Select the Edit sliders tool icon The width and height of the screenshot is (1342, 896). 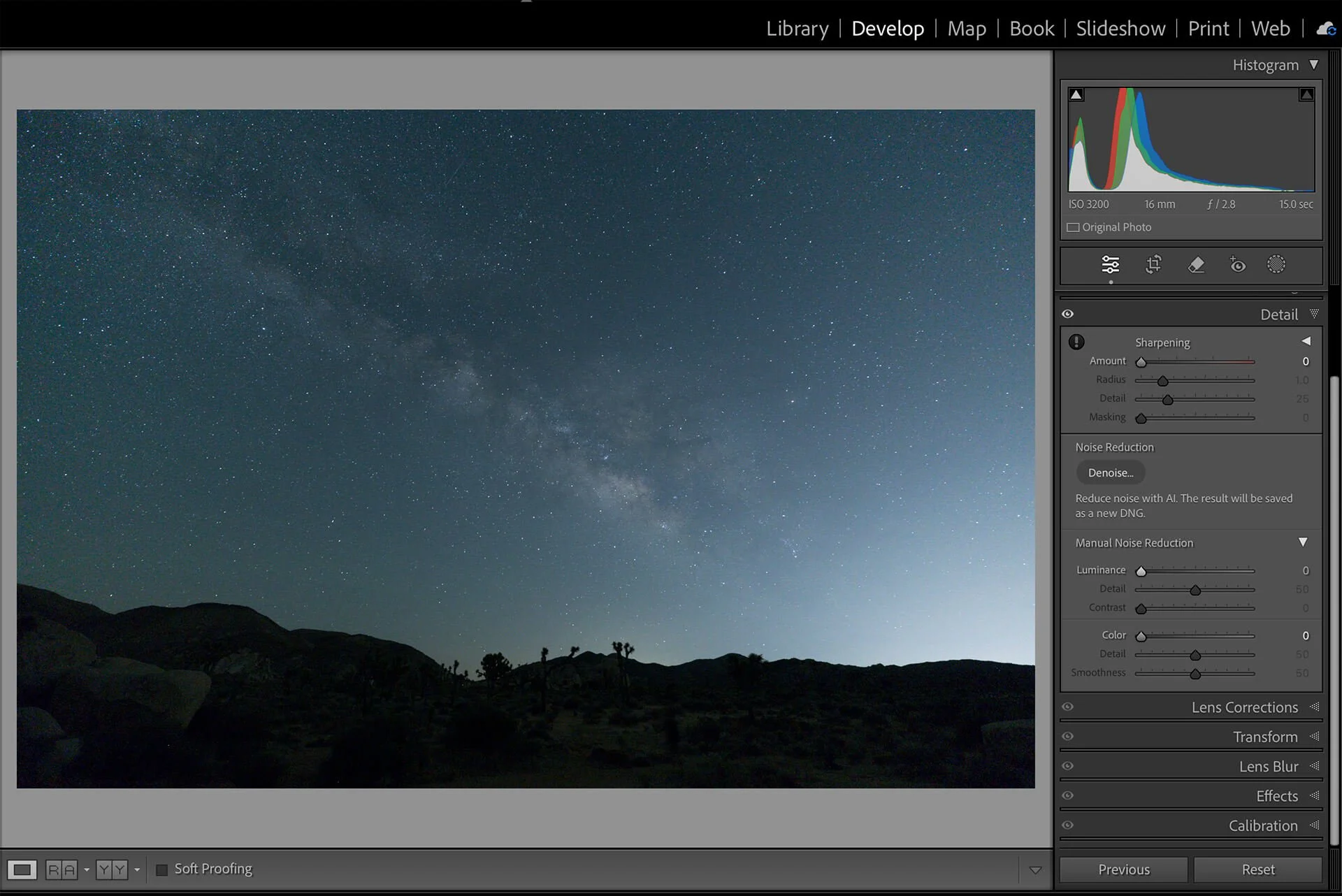coord(1110,265)
